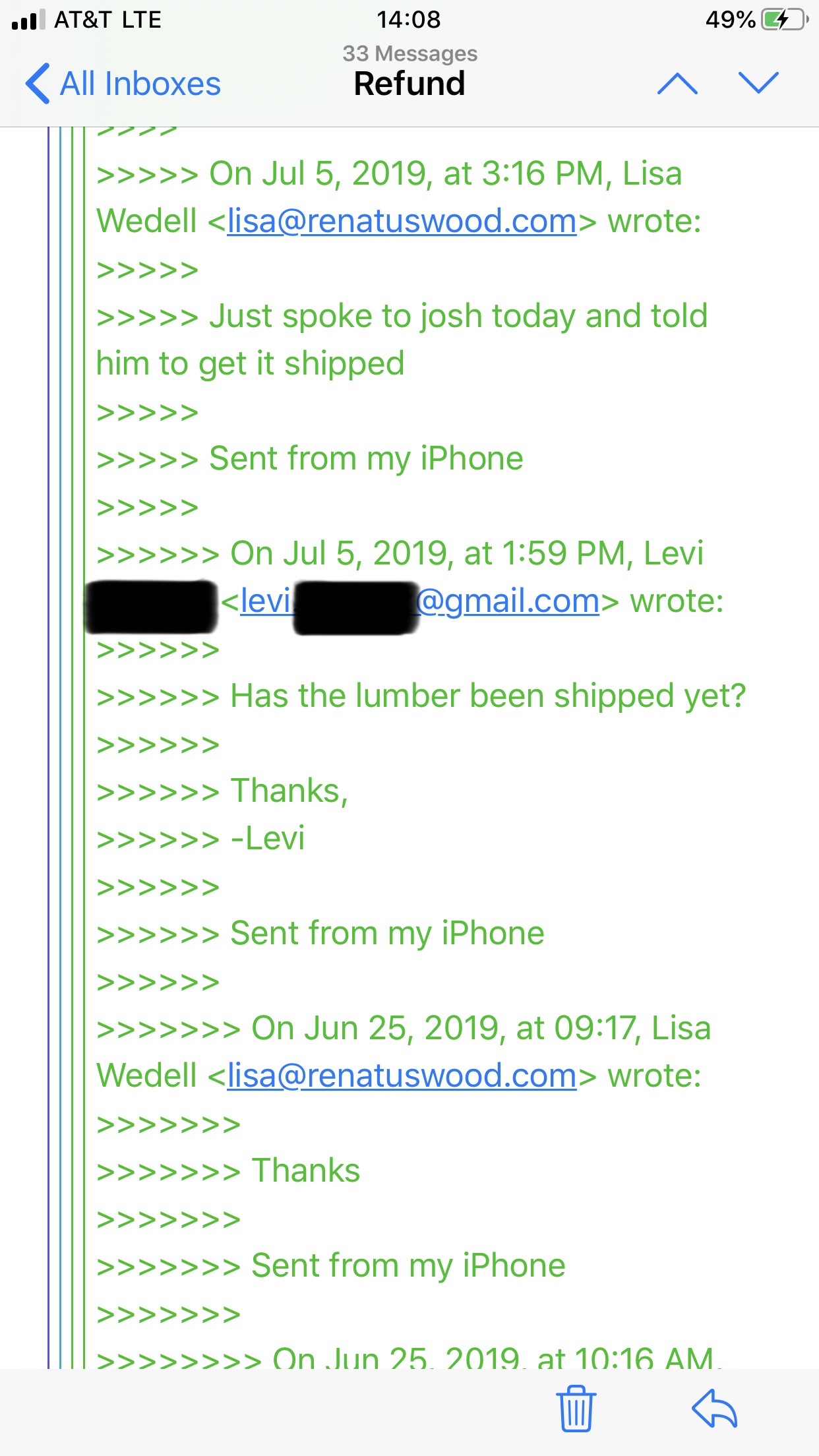The height and width of the screenshot is (1456, 819).
Task: Tap the quoted line 'Has the lumber been shipped yet?'
Action: click(488, 696)
